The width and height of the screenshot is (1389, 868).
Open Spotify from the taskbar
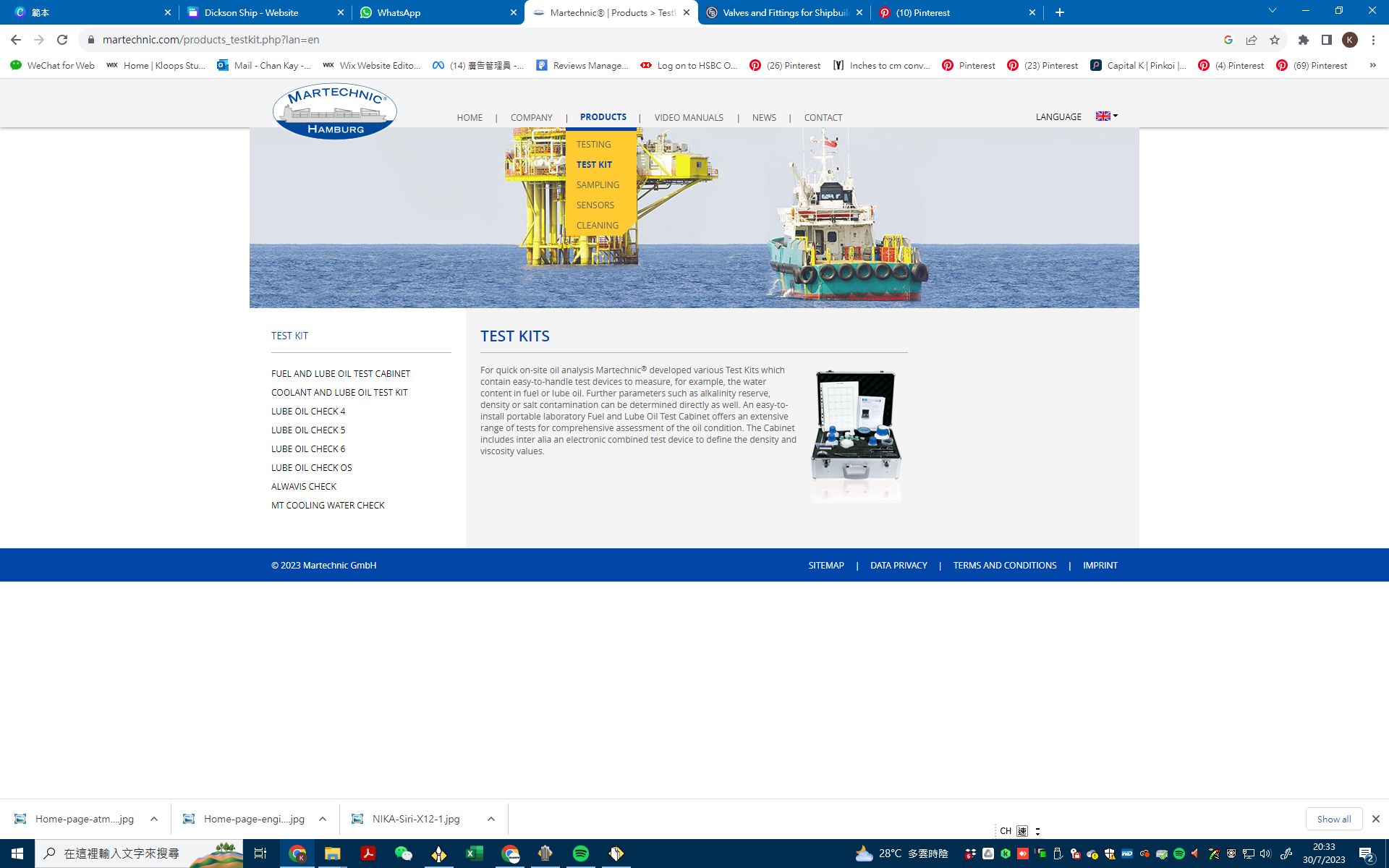tap(580, 854)
